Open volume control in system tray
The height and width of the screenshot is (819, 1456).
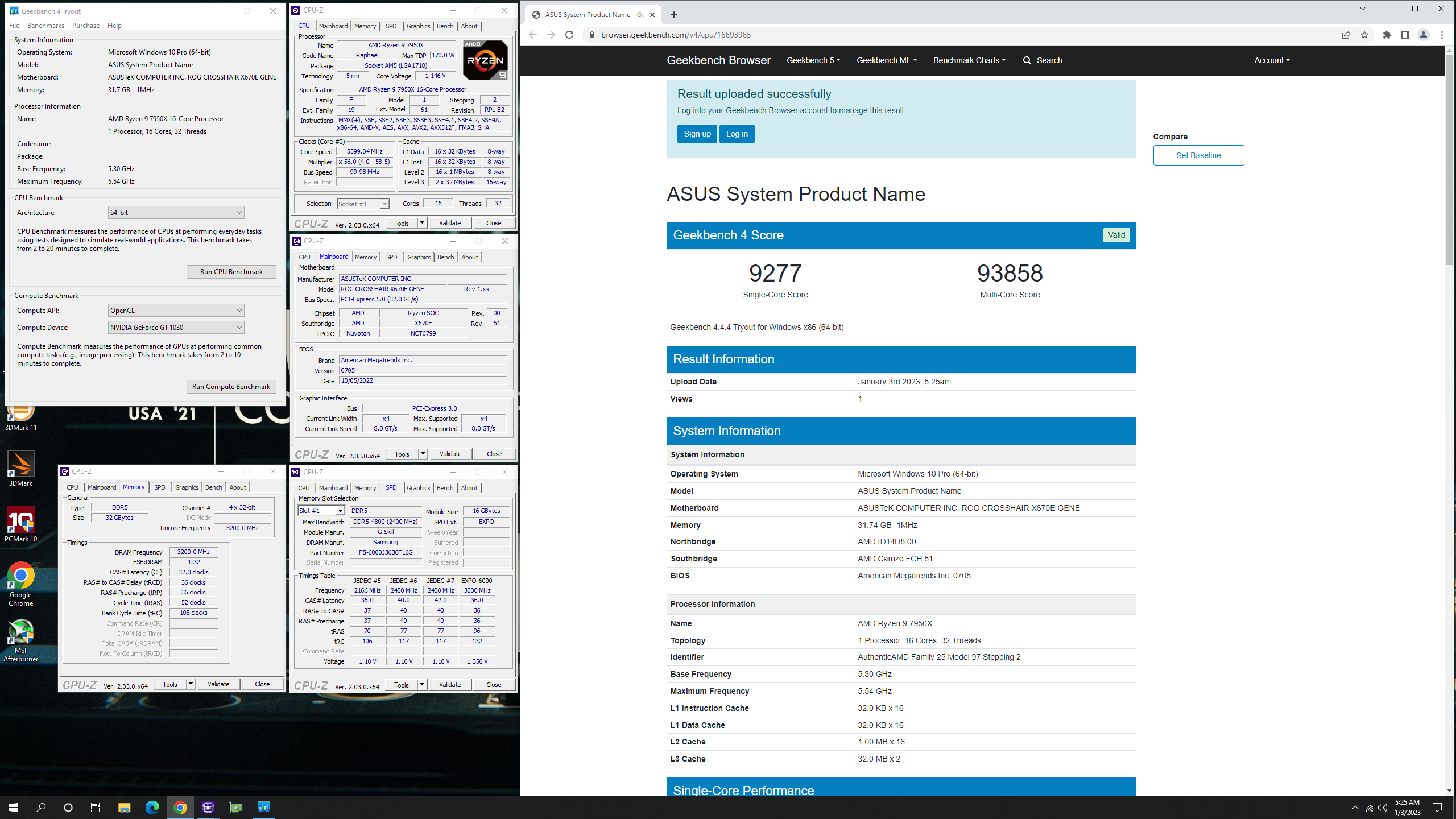coord(1383,808)
